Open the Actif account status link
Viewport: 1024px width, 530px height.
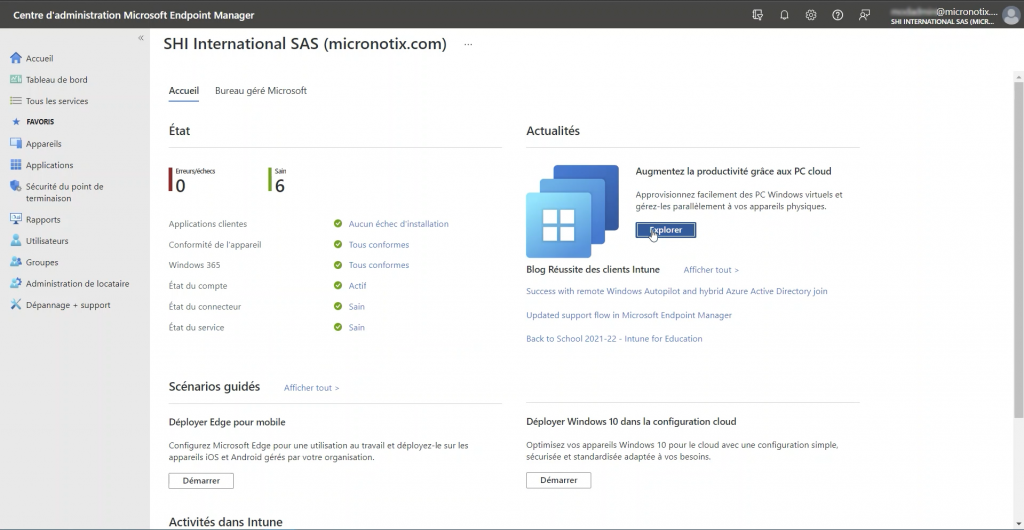pyautogui.click(x=357, y=286)
